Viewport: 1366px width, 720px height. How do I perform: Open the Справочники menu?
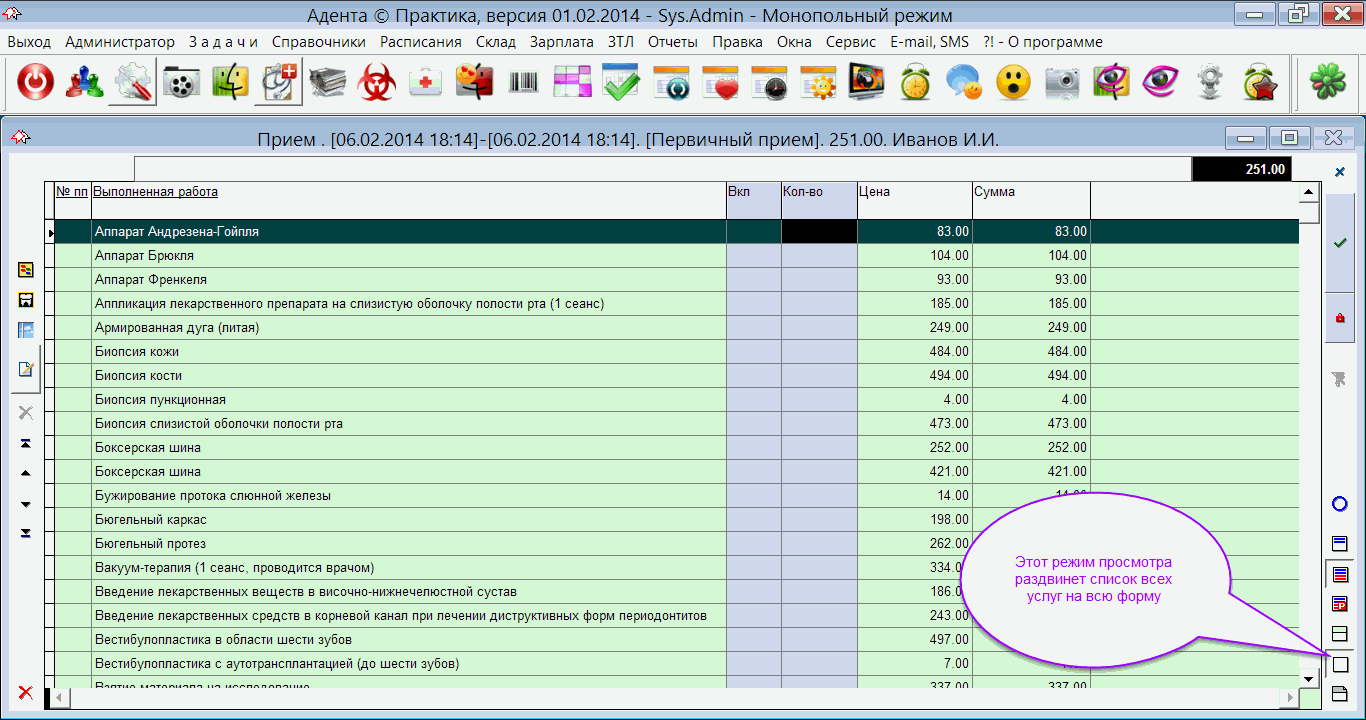318,42
